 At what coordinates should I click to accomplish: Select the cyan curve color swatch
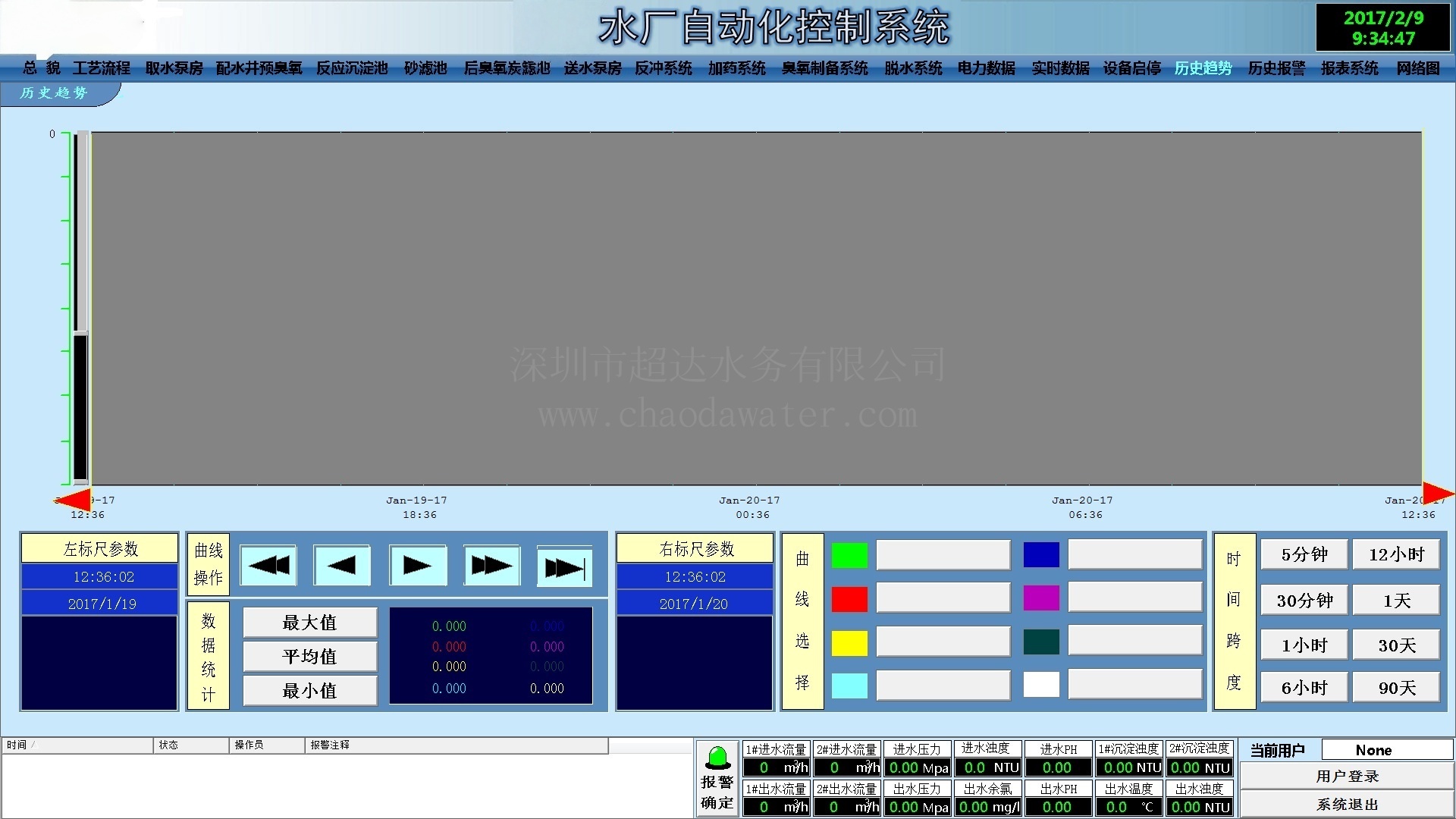850,686
